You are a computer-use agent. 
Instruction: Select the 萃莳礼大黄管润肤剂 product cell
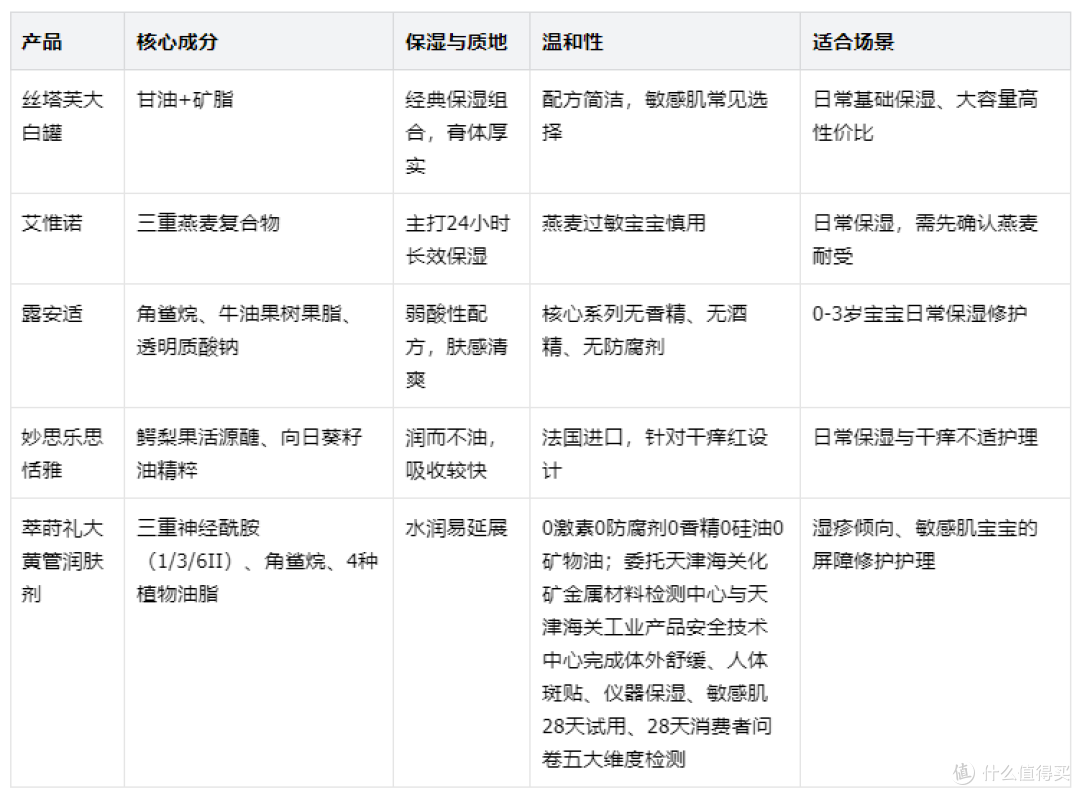click(x=67, y=642)
